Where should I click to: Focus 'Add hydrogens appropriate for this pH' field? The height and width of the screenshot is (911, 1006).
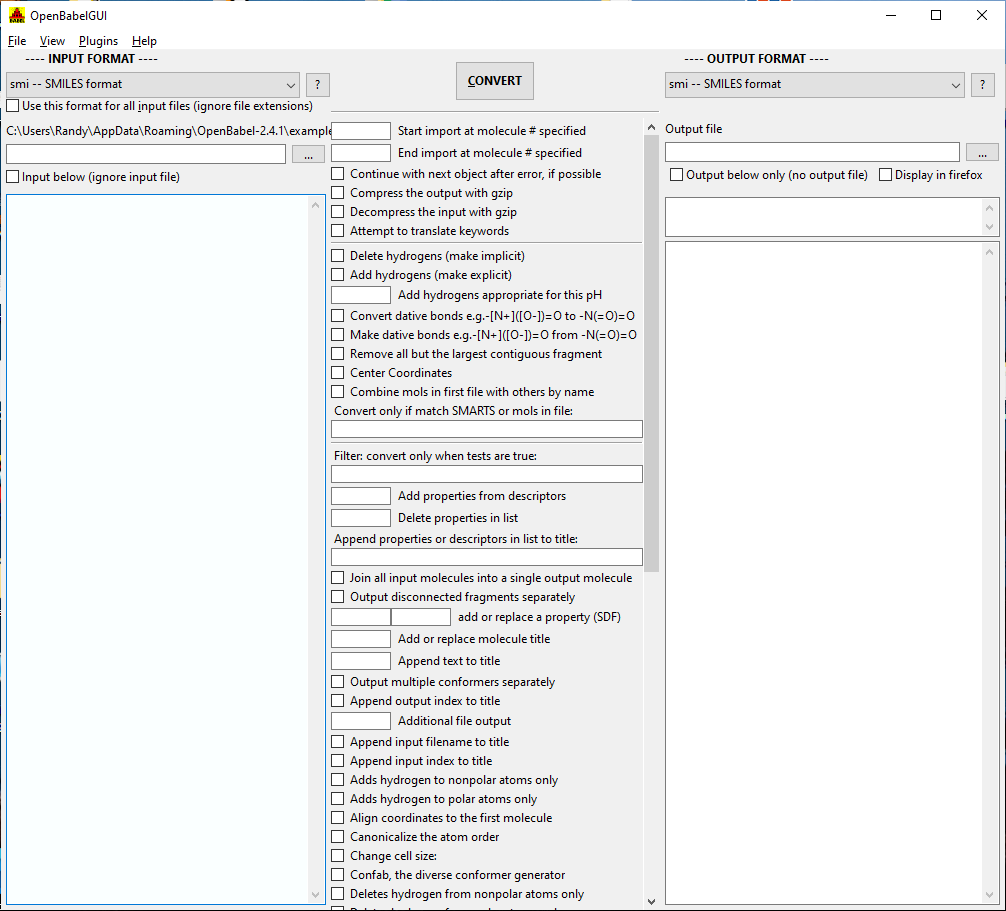click(361, 295)
